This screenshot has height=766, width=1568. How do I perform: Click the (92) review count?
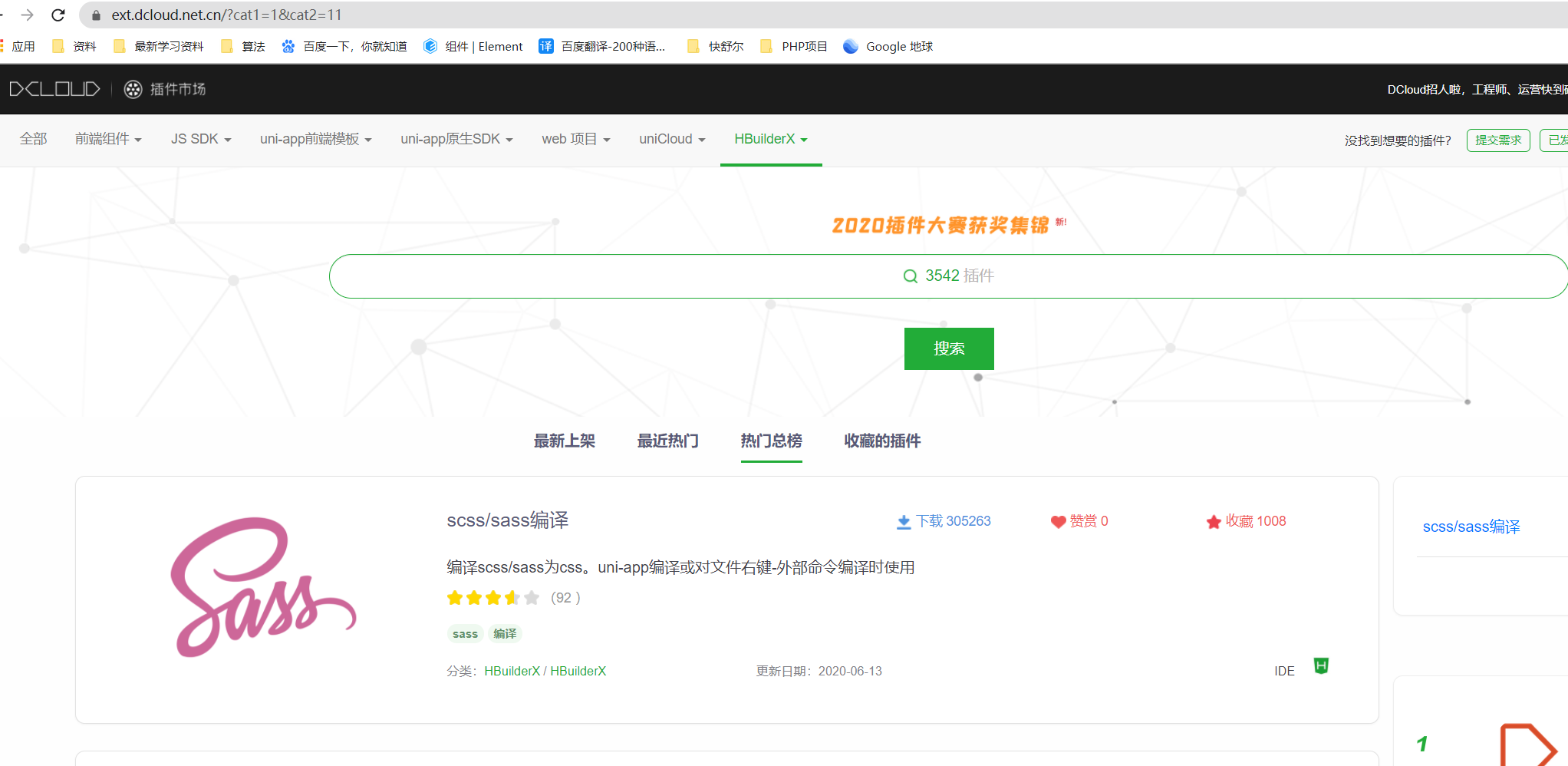(x=565, y=598)
